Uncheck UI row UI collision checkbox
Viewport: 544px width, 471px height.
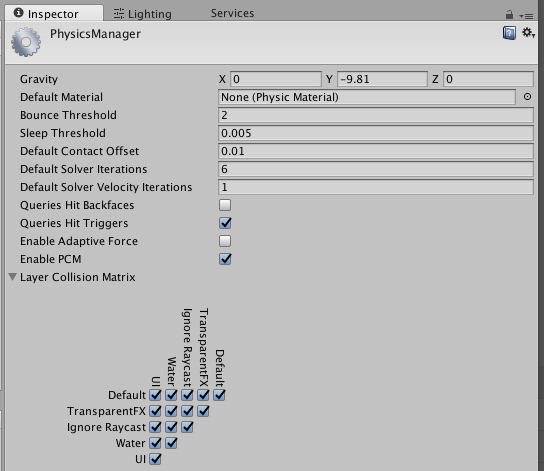pyautogui.click(x=155, y=459)
